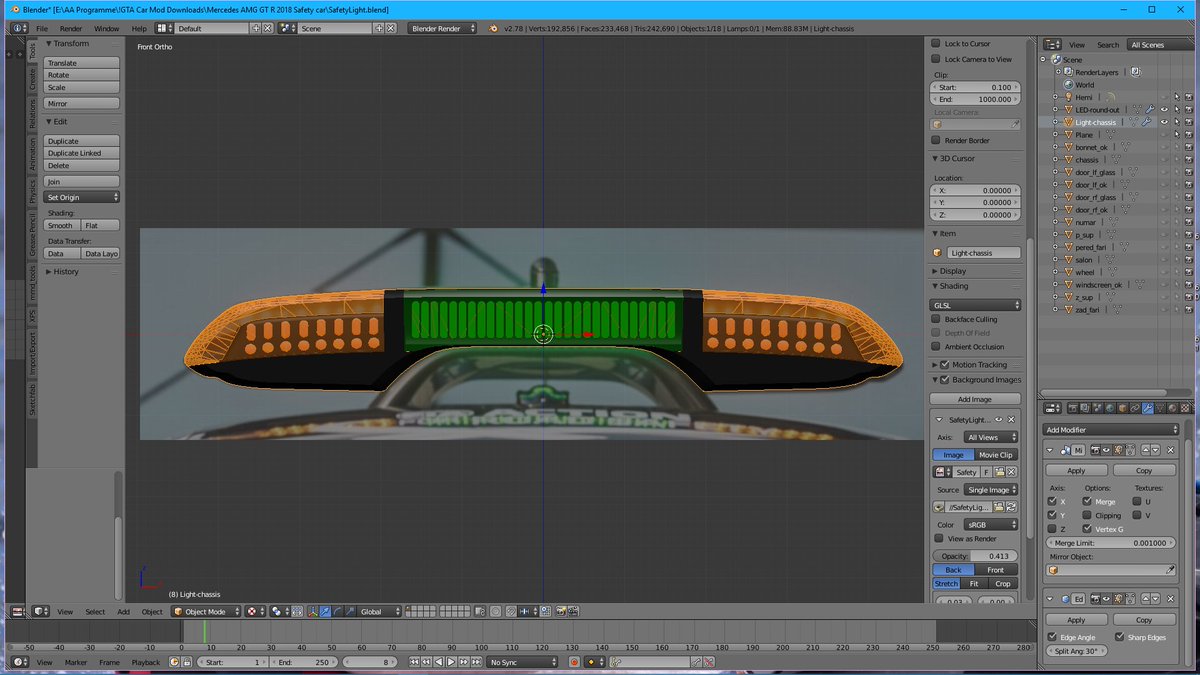Image resolution: width=1200 pixels, height=675 pixels.
Task: Open the viewport shading sphere selector
Action: click(x=258, y=611)
